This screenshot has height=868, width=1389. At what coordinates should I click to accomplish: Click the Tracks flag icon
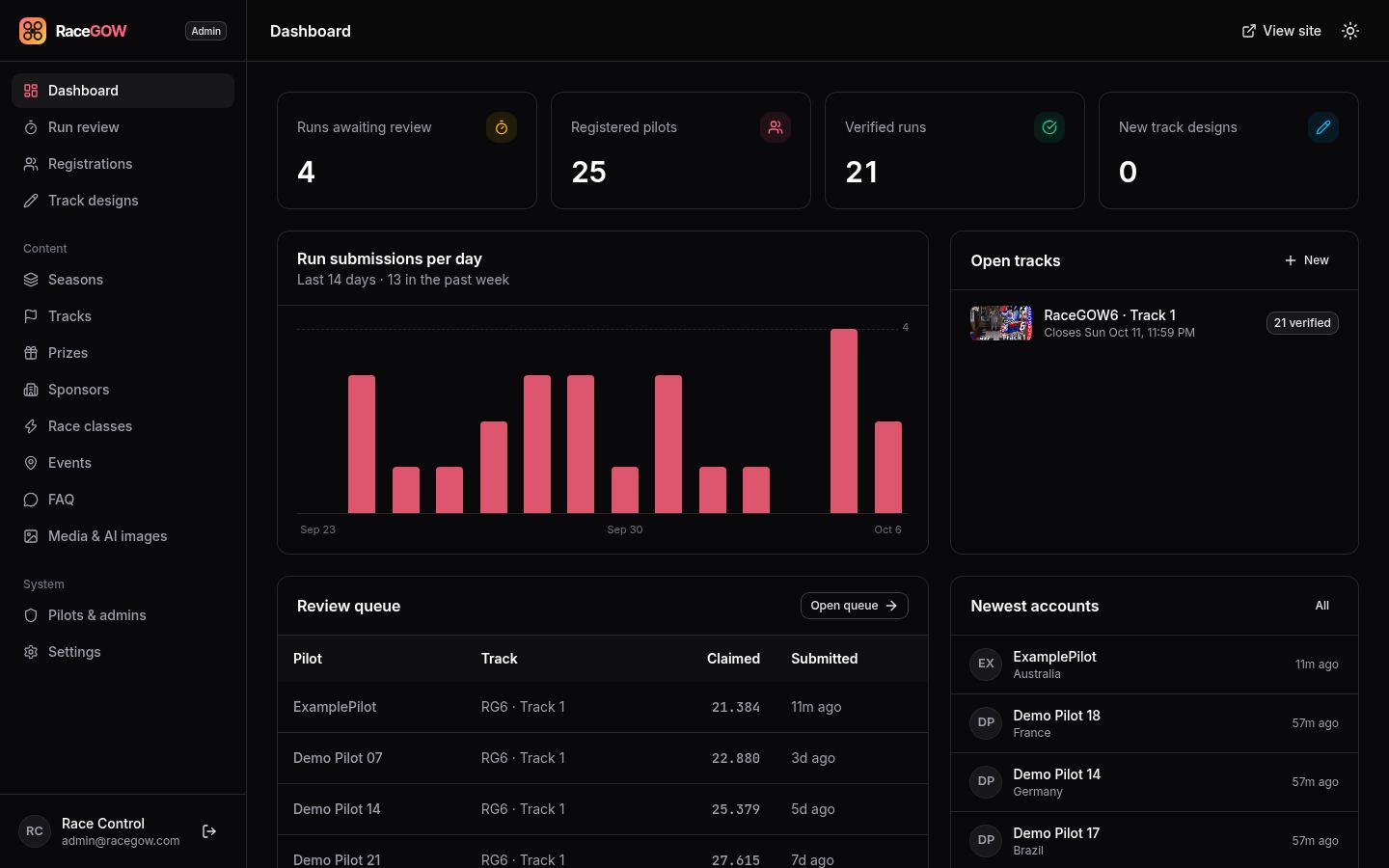tap(31, 316)
